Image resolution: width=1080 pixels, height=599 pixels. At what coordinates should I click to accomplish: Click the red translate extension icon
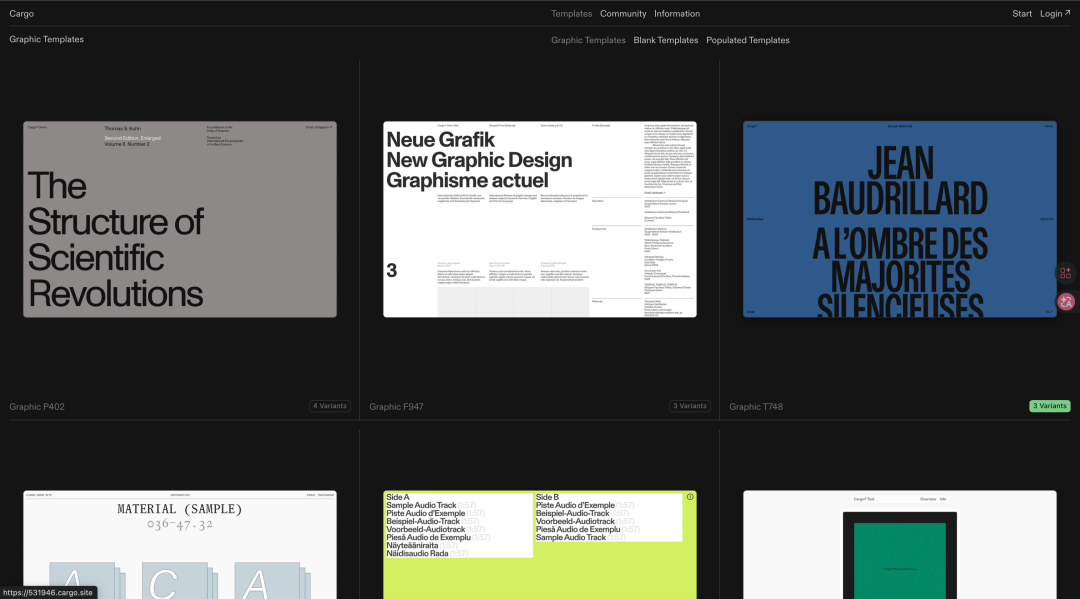point(1066,301)
